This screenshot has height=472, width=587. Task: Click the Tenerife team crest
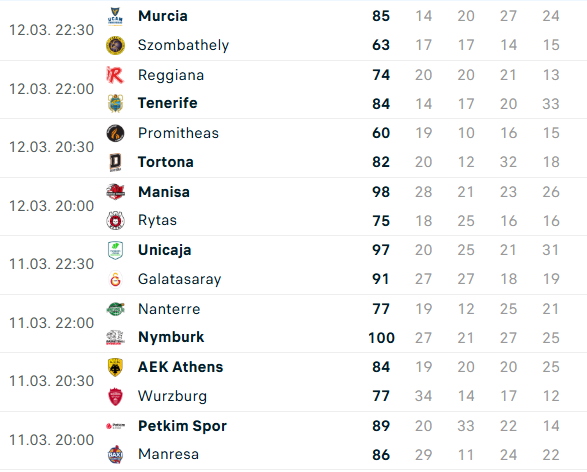[x=115, y=103]
